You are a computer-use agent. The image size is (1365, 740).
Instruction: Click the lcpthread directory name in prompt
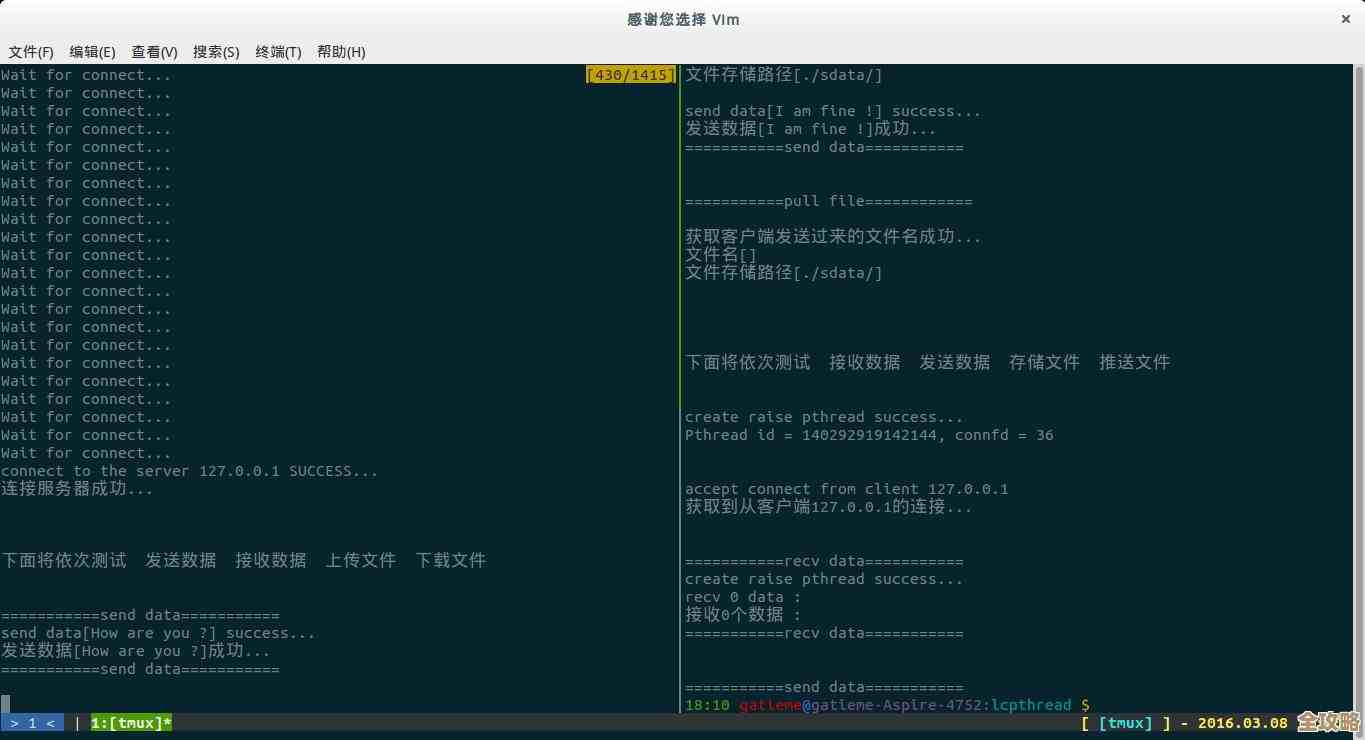(1032, 705)
